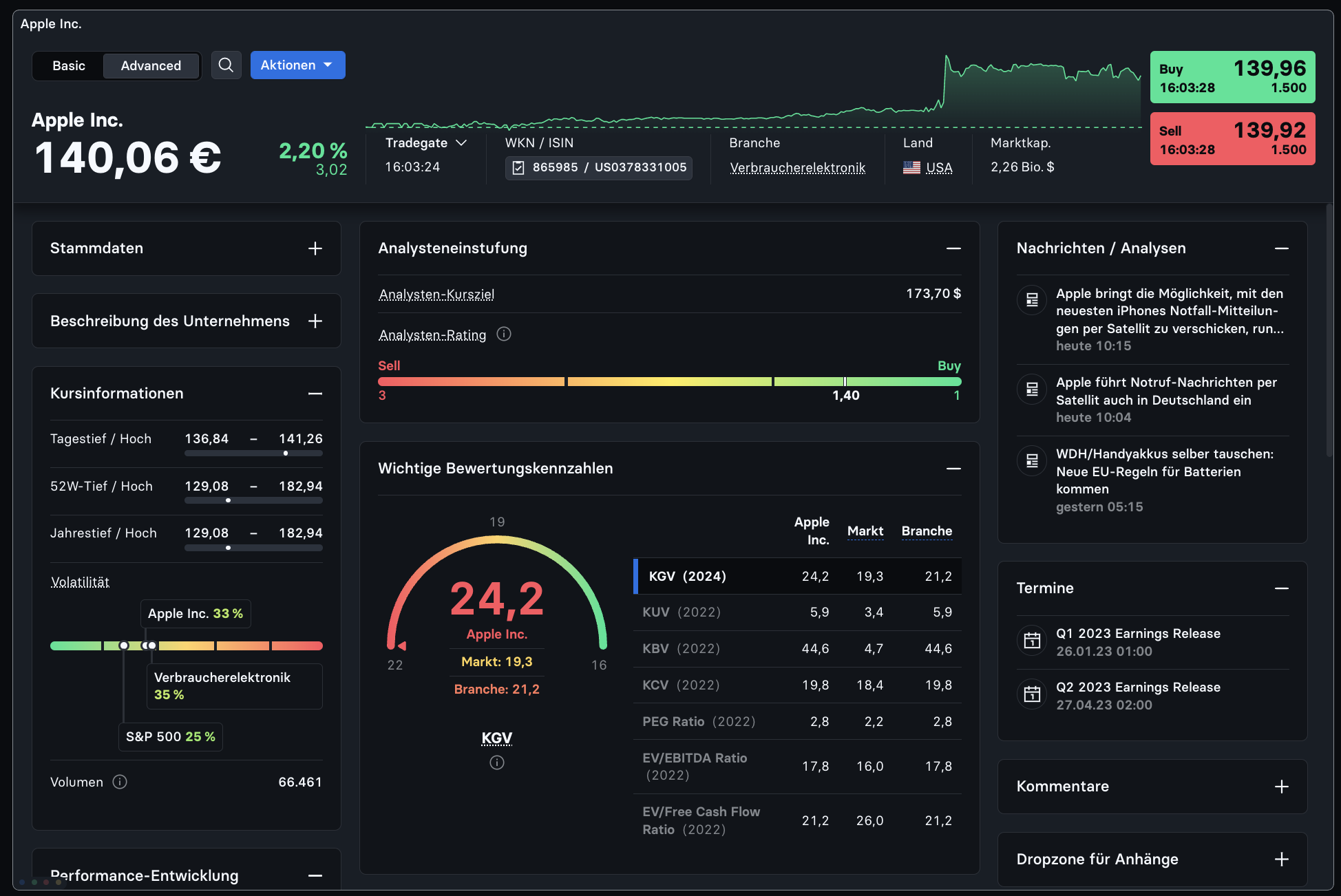Click the volatility color scale bar
Screen dimensions: 1341x896
[187, 646]
